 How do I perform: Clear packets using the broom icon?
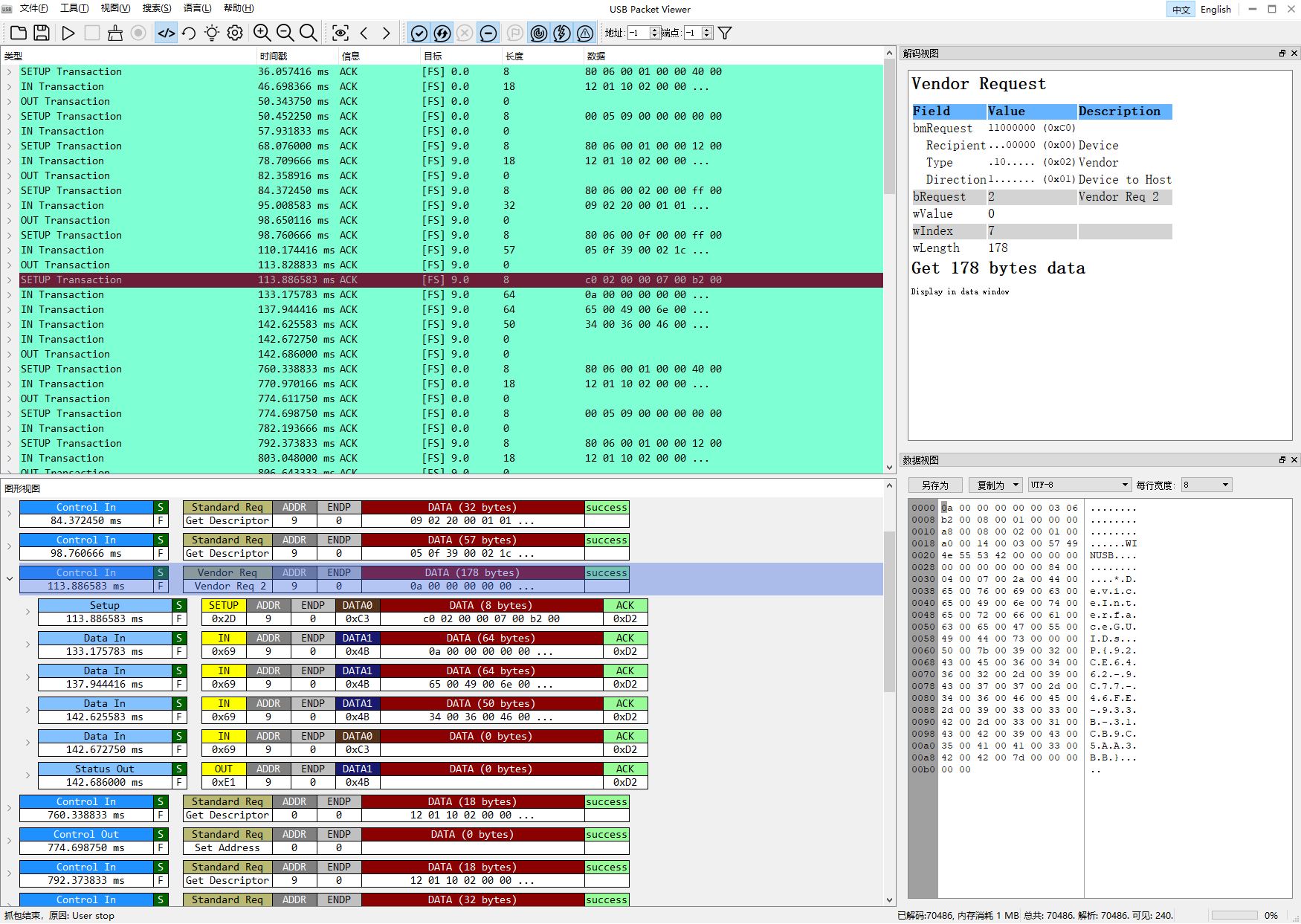115,33
